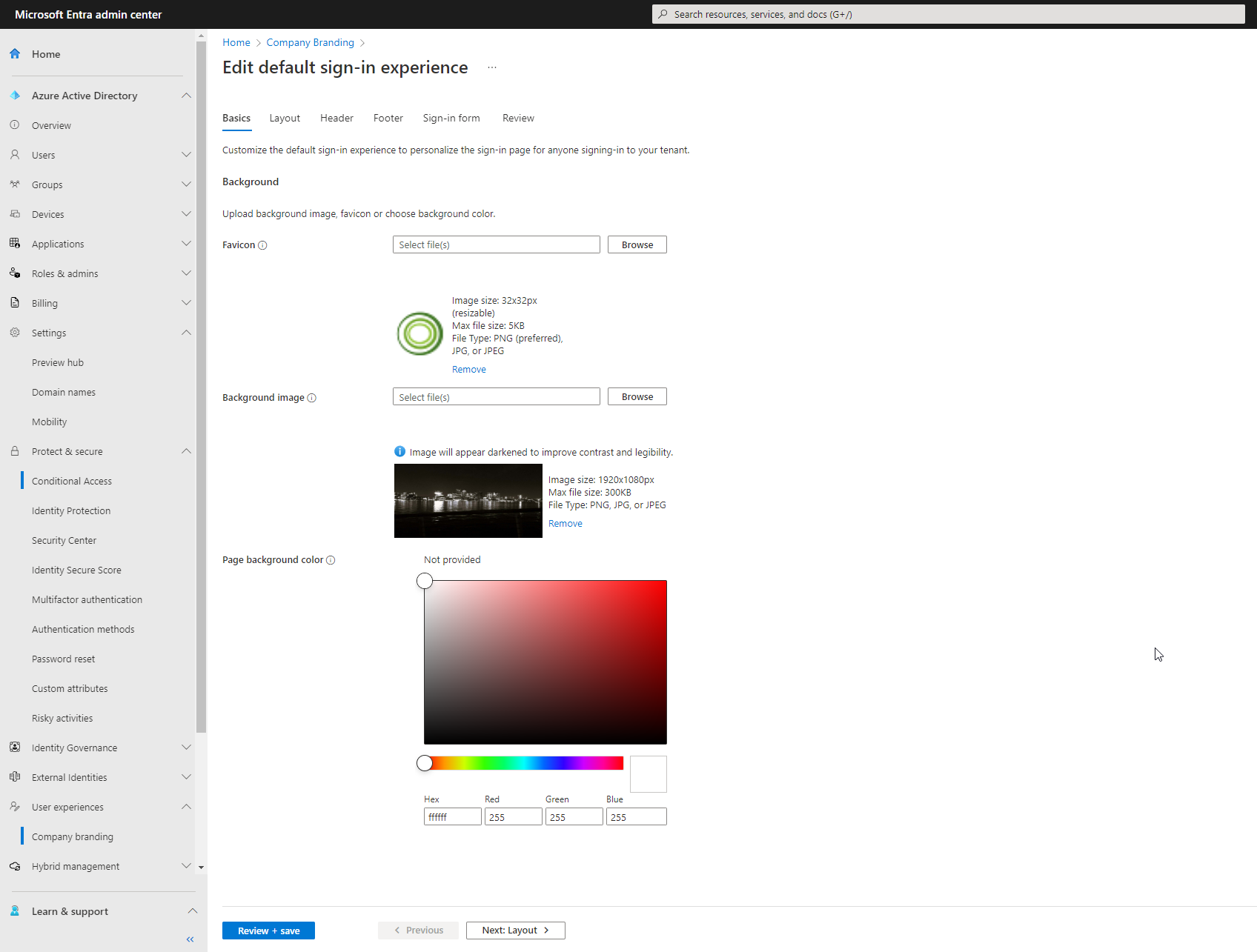
Task: Click the Favicon info icon
Action: click(262, 245)
